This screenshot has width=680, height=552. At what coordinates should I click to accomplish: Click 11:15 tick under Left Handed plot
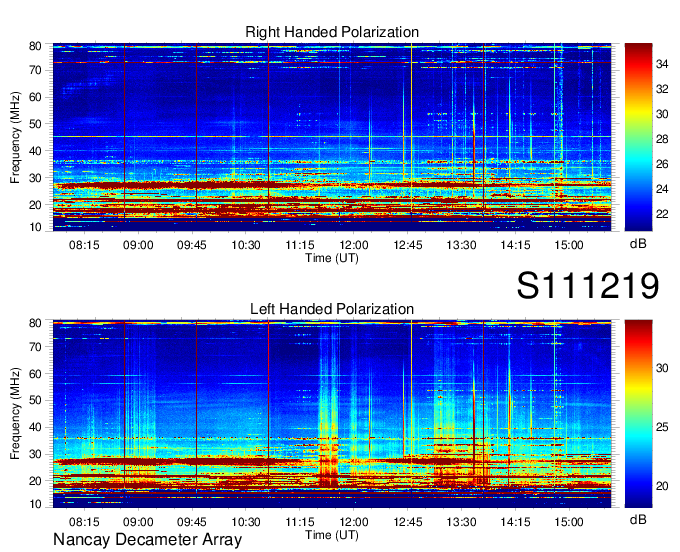(x=300, y=522)
